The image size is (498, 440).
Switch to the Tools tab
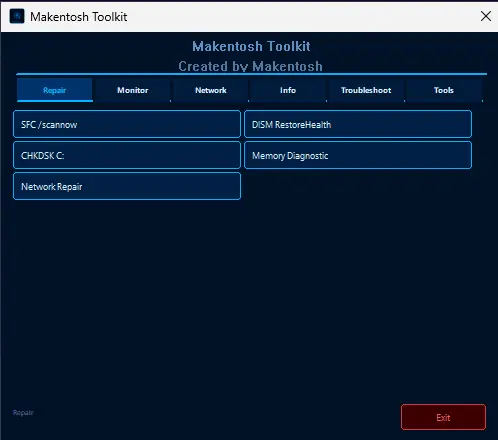point(444,90)
